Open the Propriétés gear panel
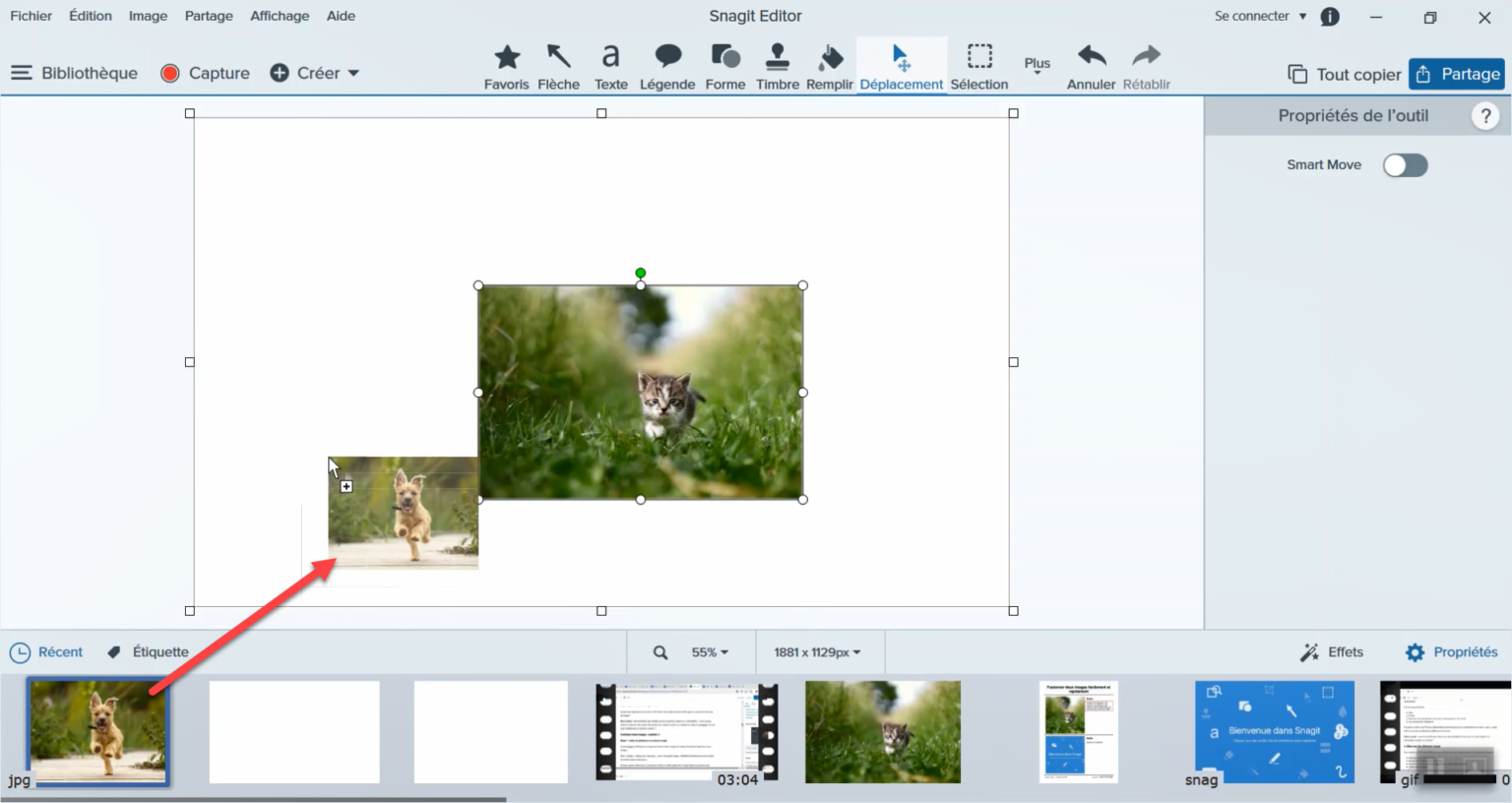This screenshot has width=1512, height=803. tap(1452, 652)
